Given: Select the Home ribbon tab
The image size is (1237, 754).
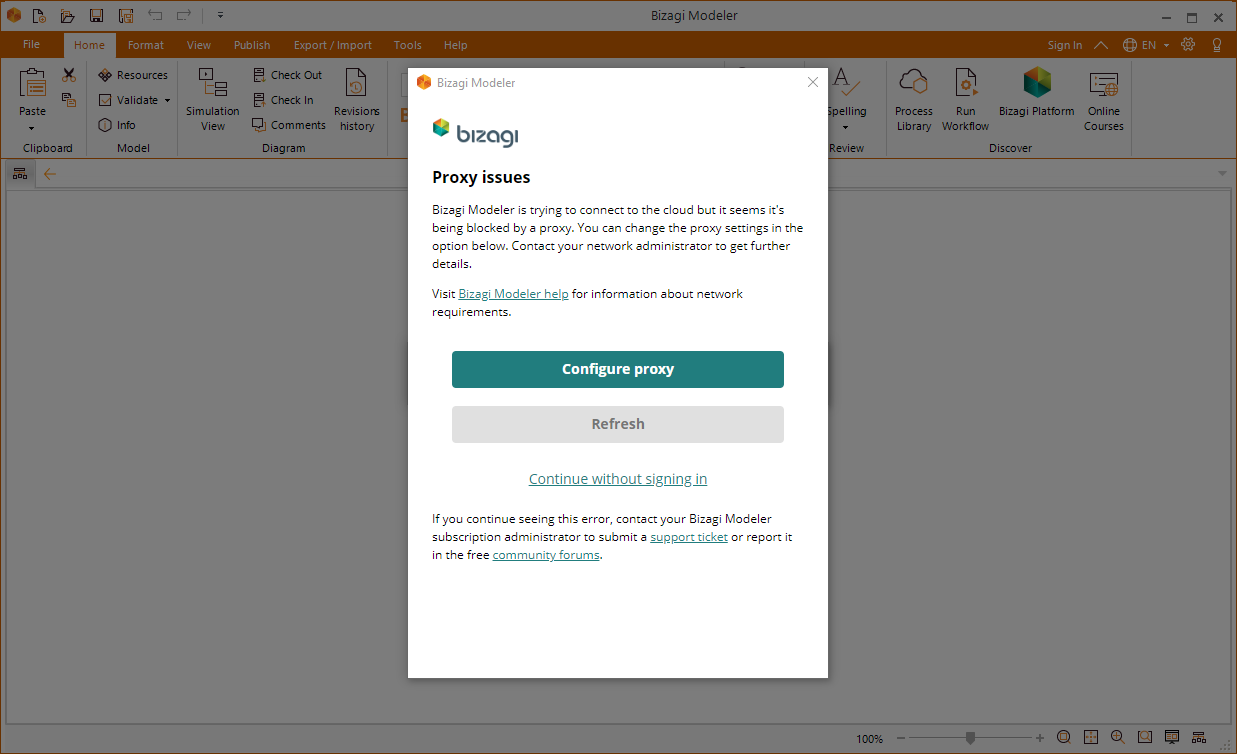Looking at the screenshot, I should 89,45.
